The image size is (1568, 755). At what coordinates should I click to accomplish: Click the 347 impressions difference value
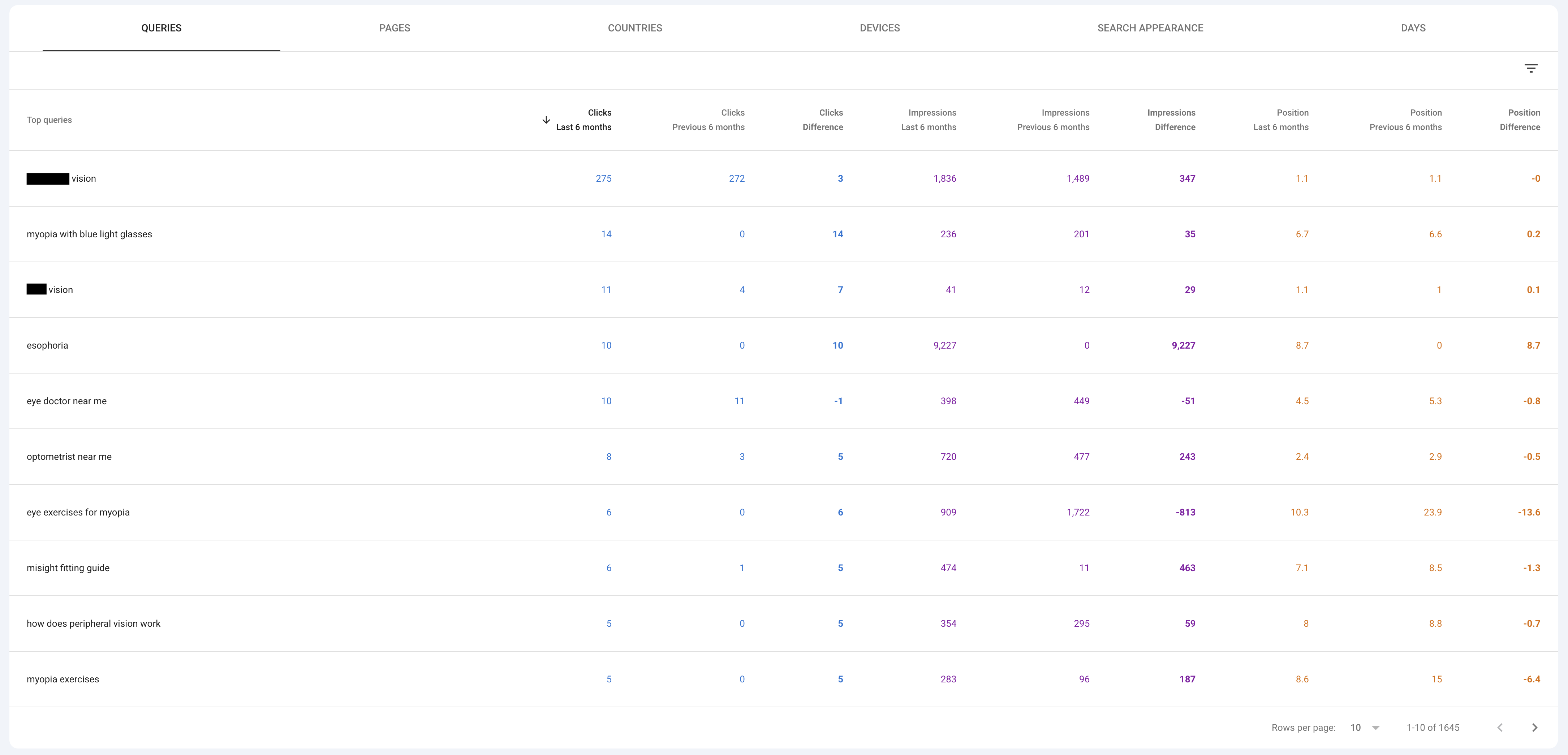[x=1187, y=179]
